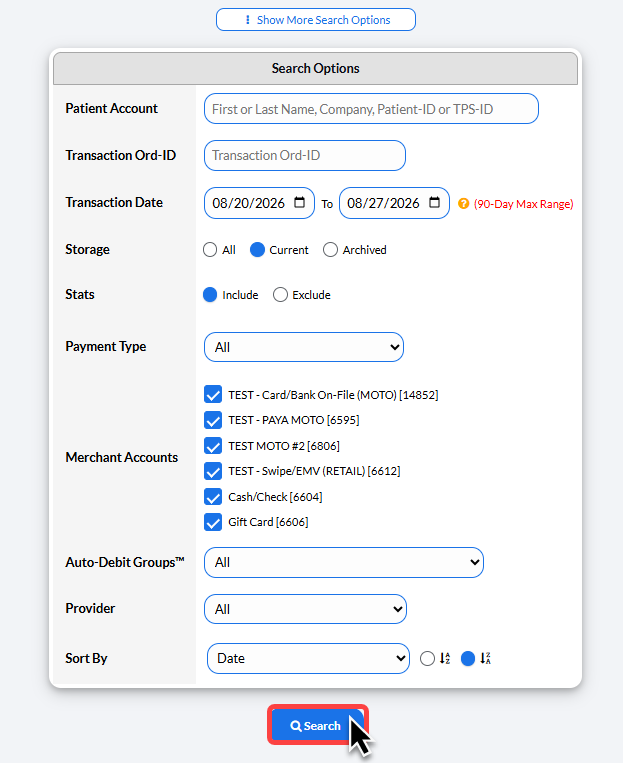
Task: Uncheck TEST - PAYA MOTO [6595] checkbox
Action: 213,420
